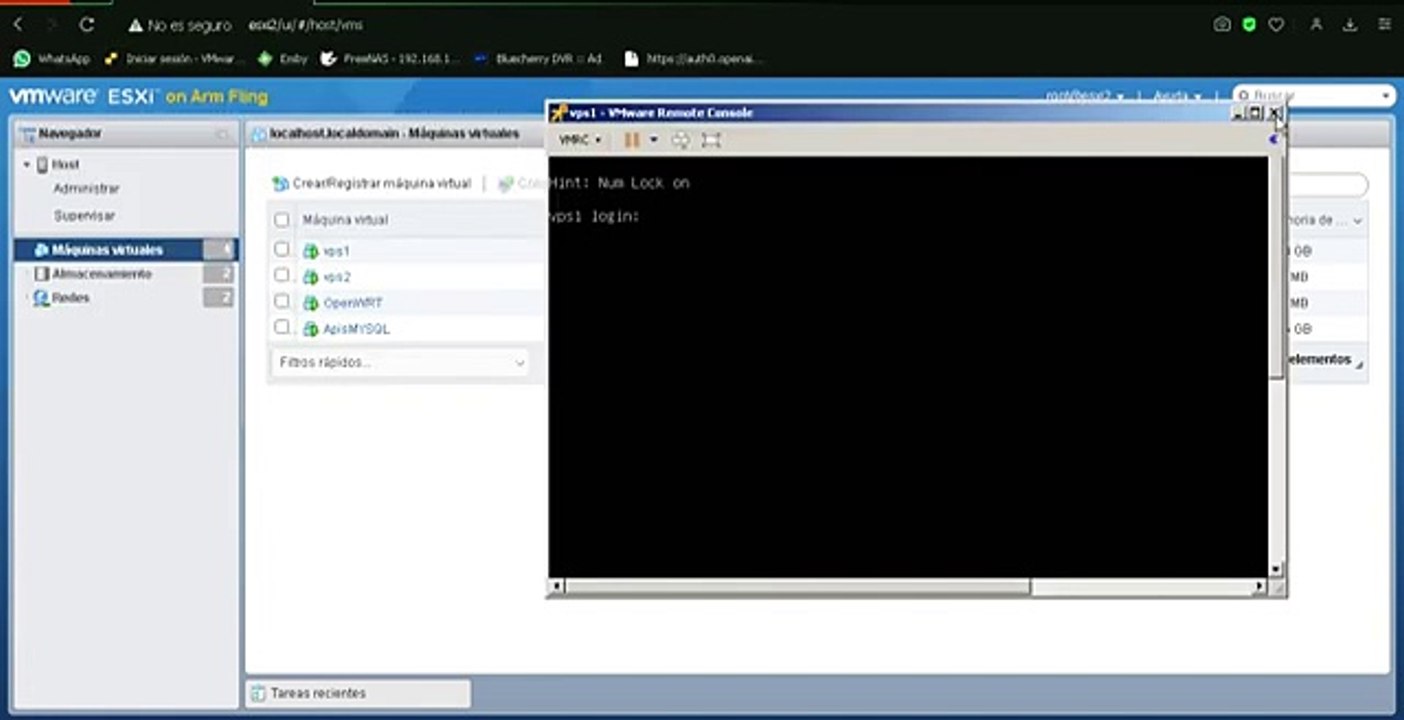
Task: Go back in the browser
Action: pyautogui.click(x=18, y=24)
